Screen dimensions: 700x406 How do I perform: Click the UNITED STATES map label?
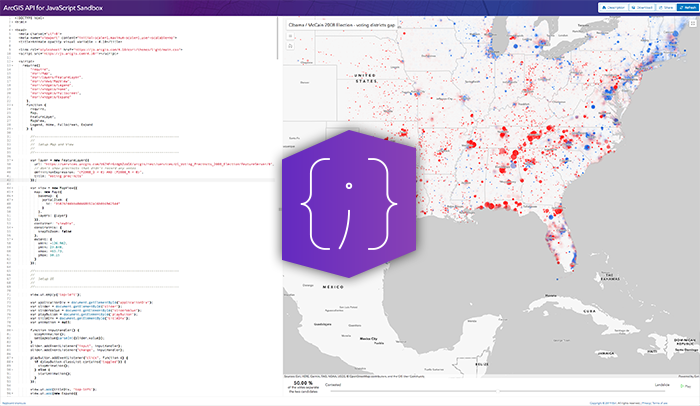point(366,78)
